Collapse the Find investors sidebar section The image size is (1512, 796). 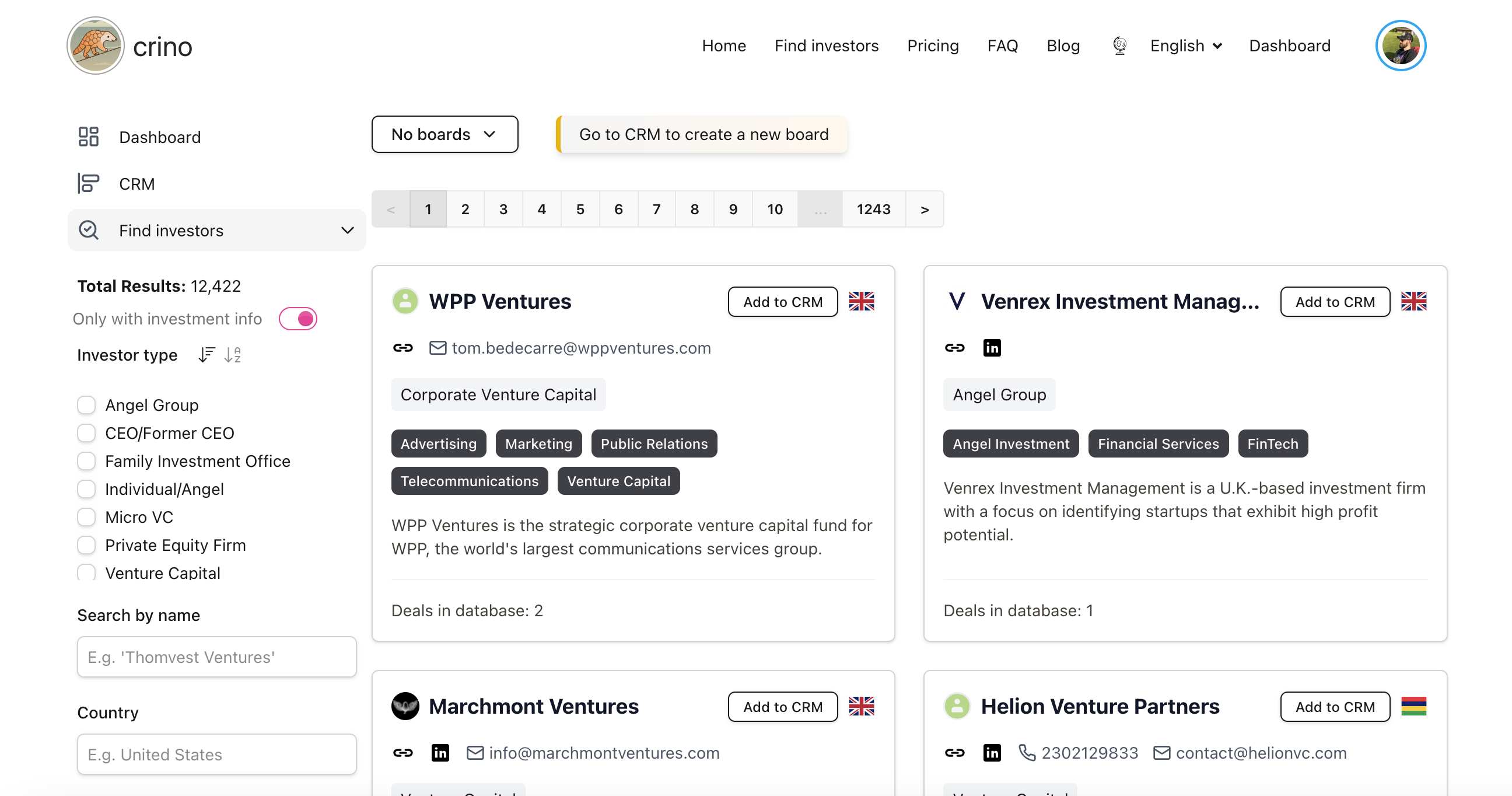348,230
